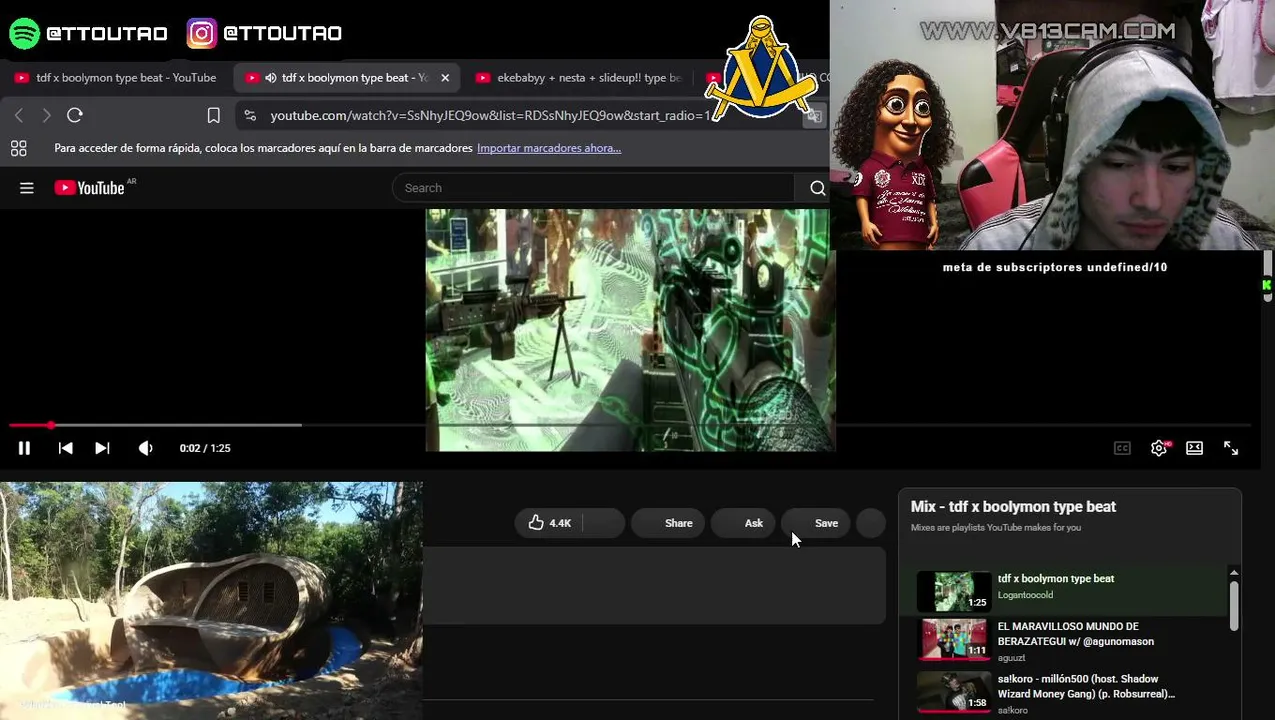Screen dimensions: 1275x720
Task: Click aguuzt channel name in playlist
Action: click(1011, 658)
